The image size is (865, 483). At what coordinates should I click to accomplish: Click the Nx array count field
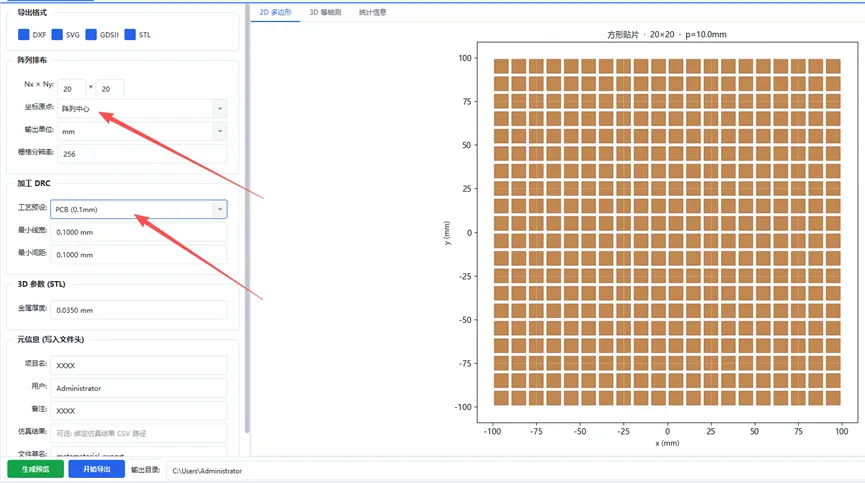coord(72,88)
